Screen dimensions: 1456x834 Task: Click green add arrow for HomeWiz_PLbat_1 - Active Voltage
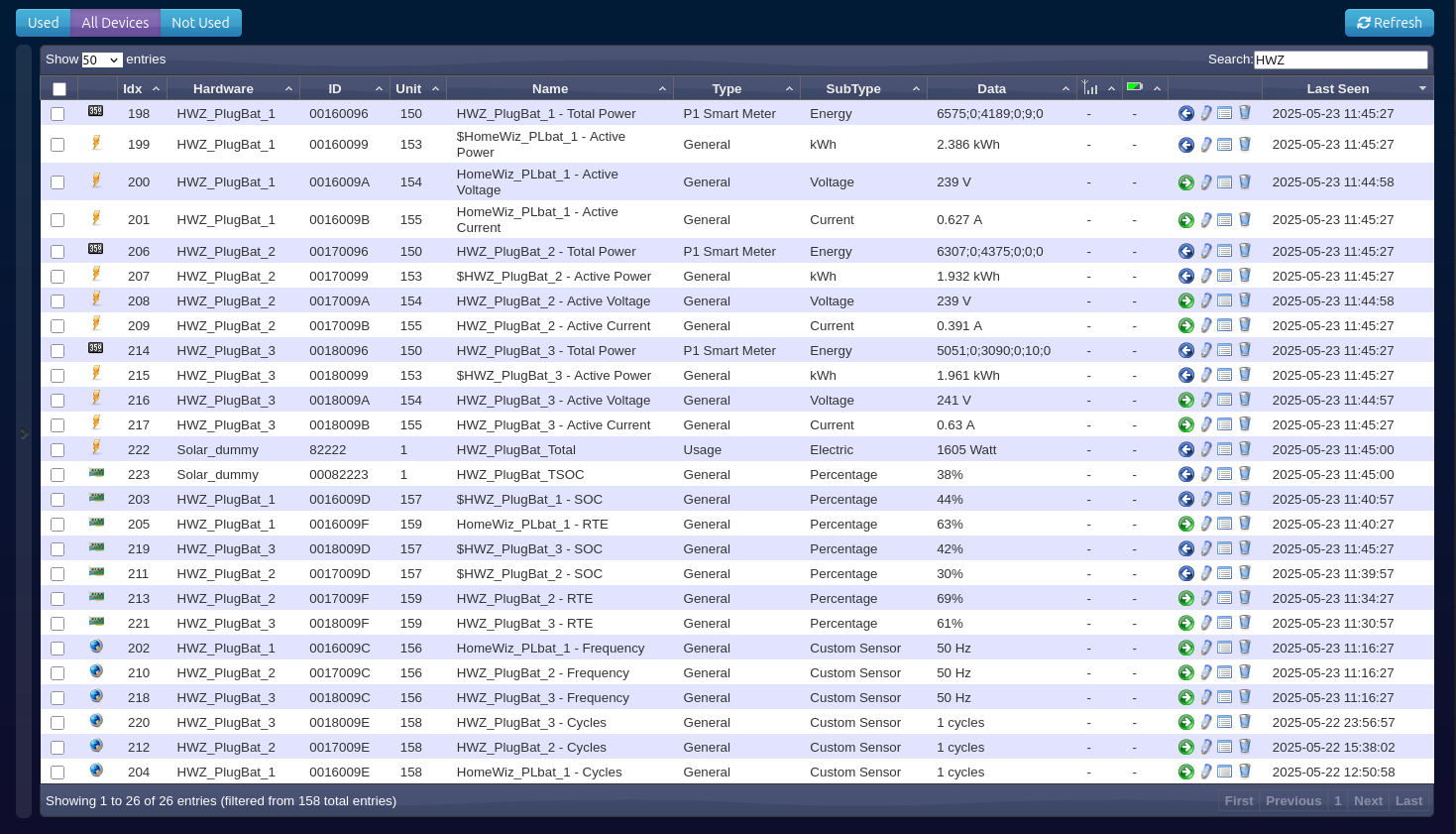pyautogui.click(x=1185, y=182)
